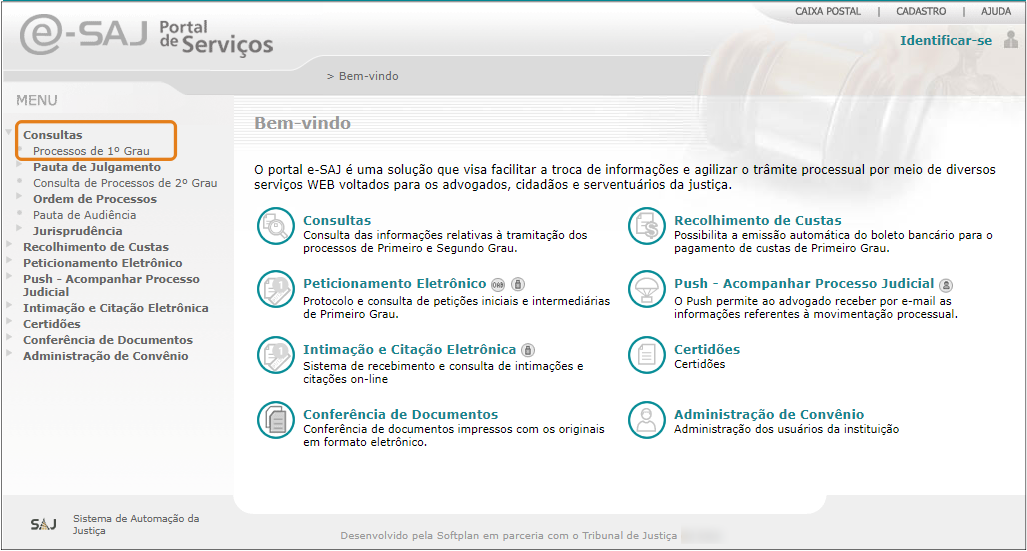Select Peticionamento Eletrônico in left menu
1027x551 pixels.
(103, 263)
